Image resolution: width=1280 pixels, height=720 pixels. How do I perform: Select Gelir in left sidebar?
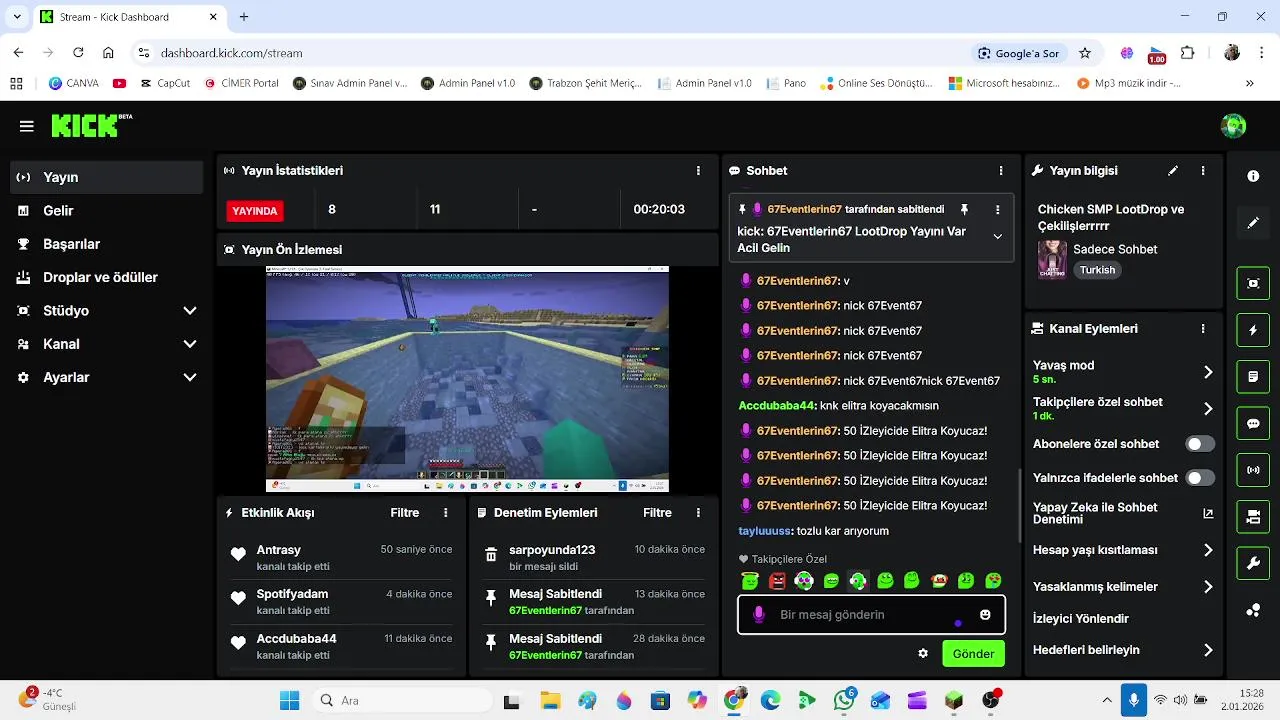(x=105, y=211)
